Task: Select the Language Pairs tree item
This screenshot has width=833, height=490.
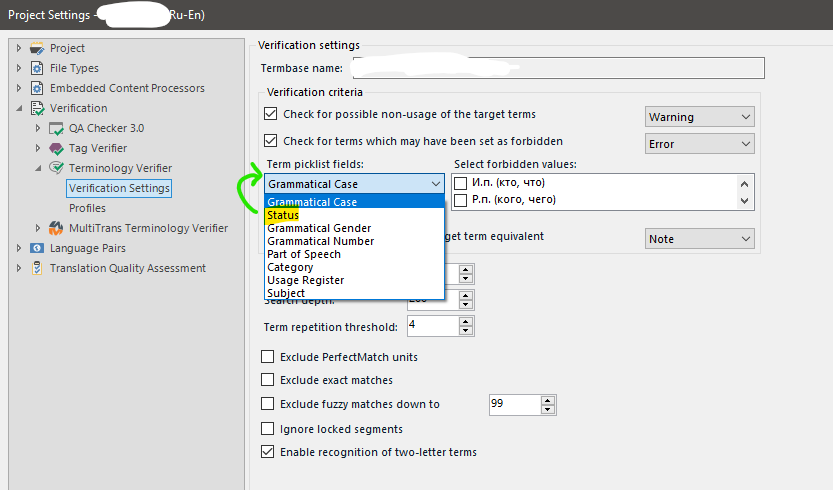Action: click(x=88, y=248)
